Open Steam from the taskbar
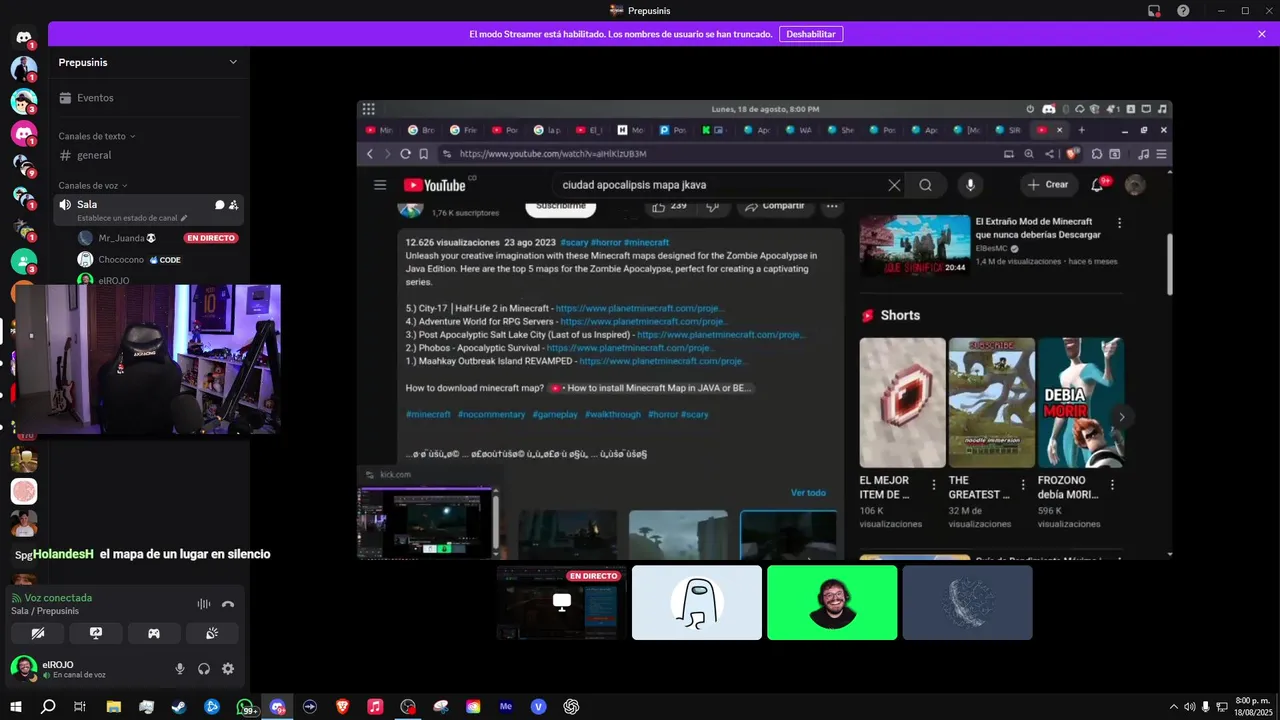This screenshot has width=1280, height=720. (x=179, y=706)
